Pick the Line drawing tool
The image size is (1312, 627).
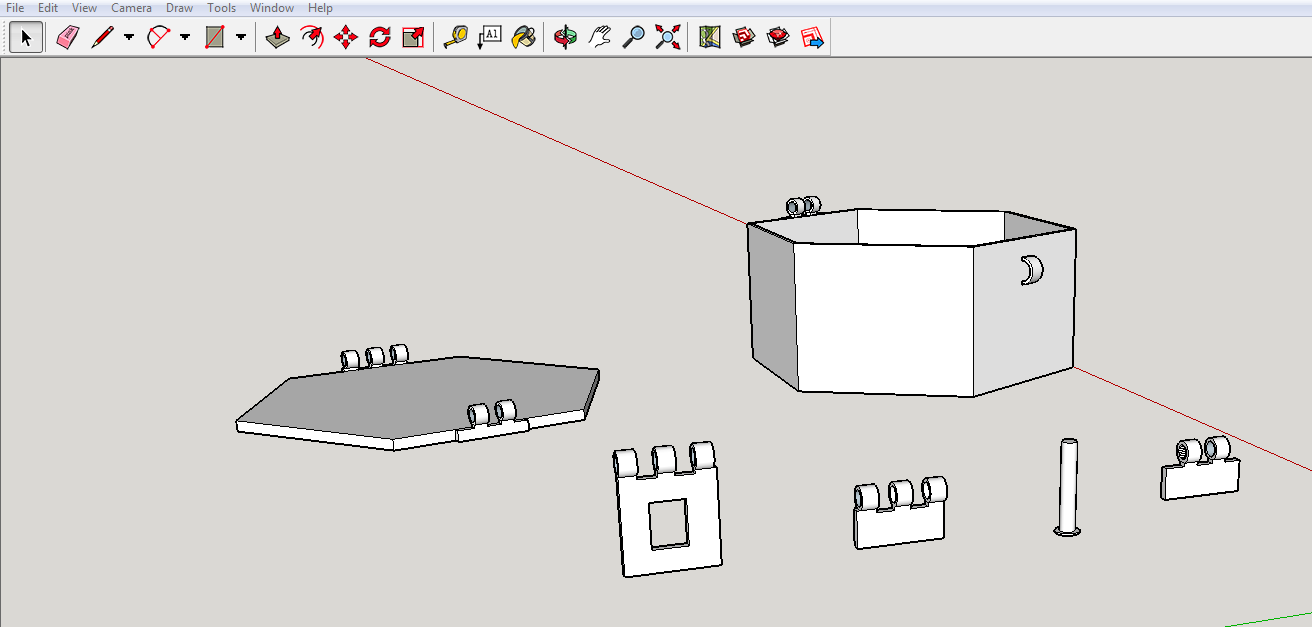click(103, 37)
